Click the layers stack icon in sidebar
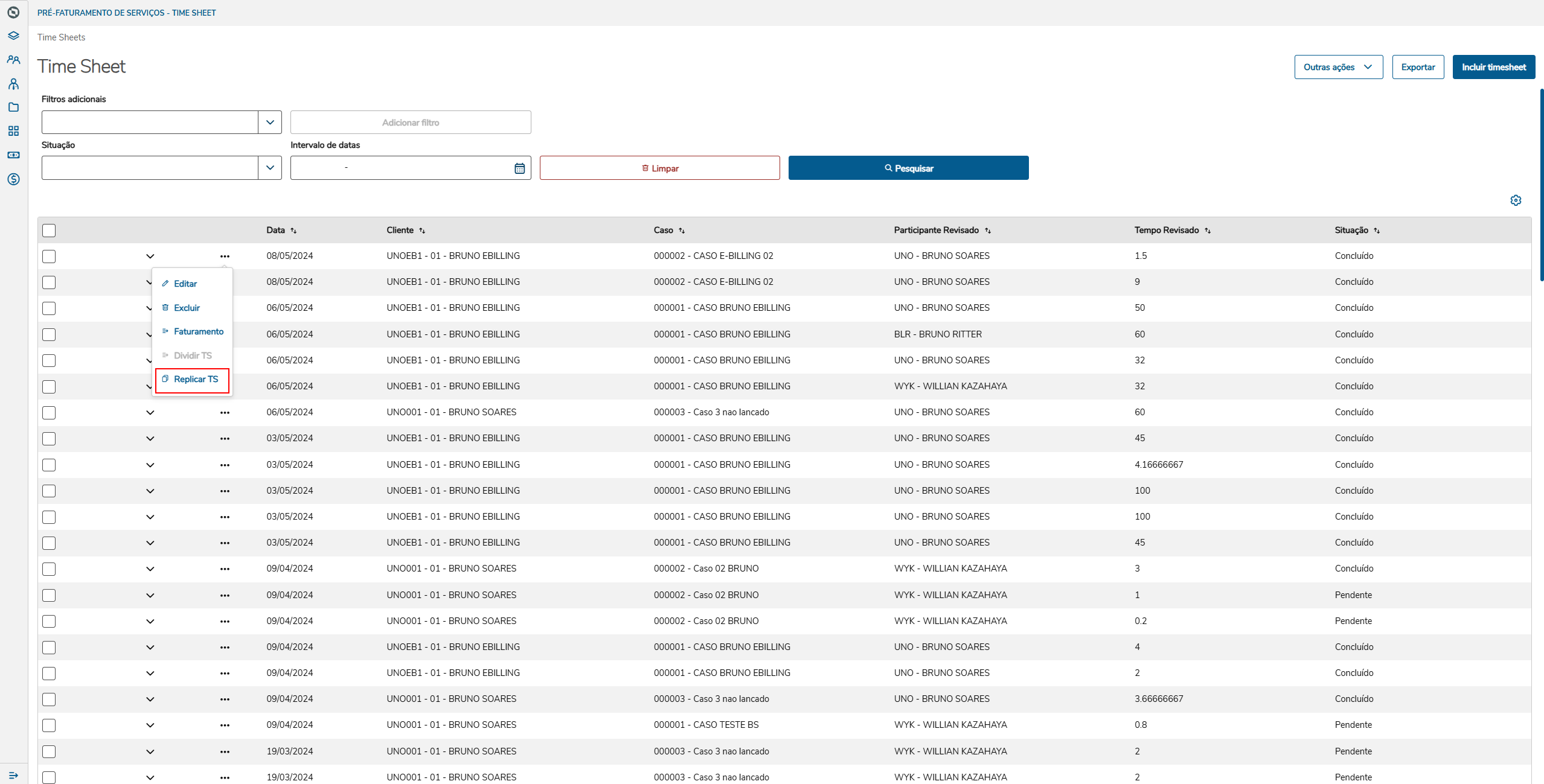This screenshot has width=1544, height=784. point(13,36)
